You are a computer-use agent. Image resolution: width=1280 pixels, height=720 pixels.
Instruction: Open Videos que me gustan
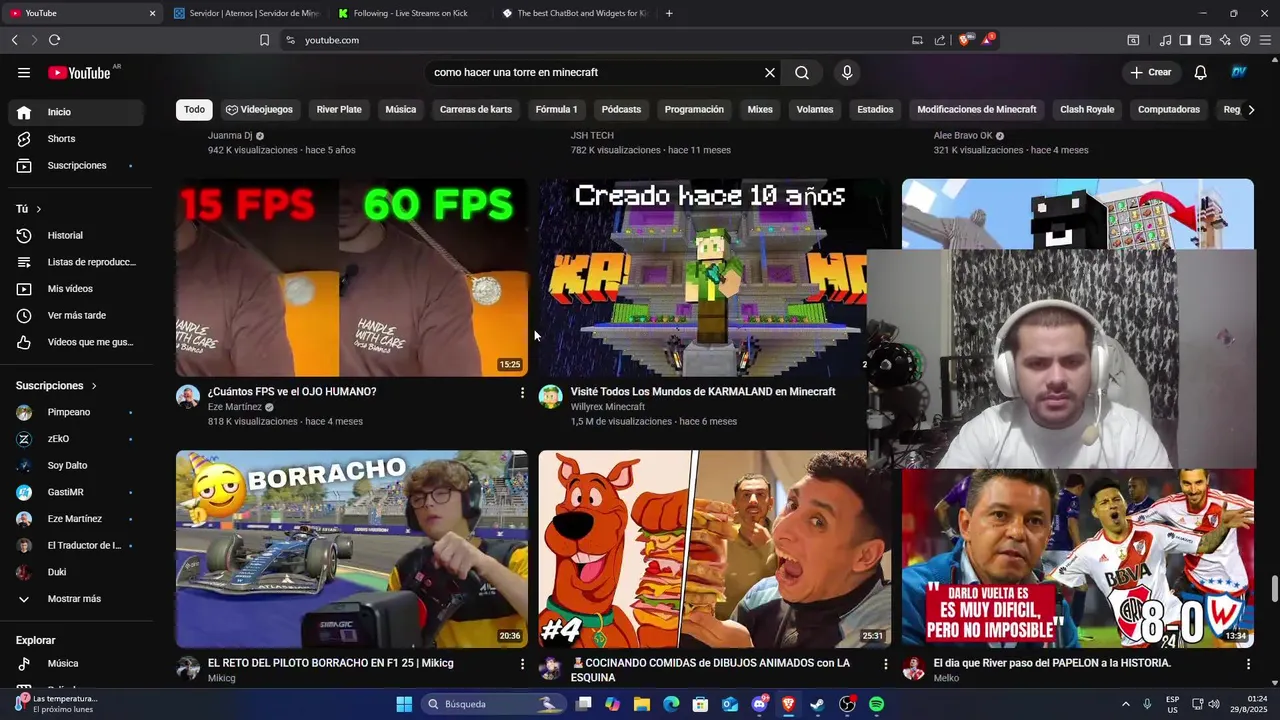coord(76,342)
